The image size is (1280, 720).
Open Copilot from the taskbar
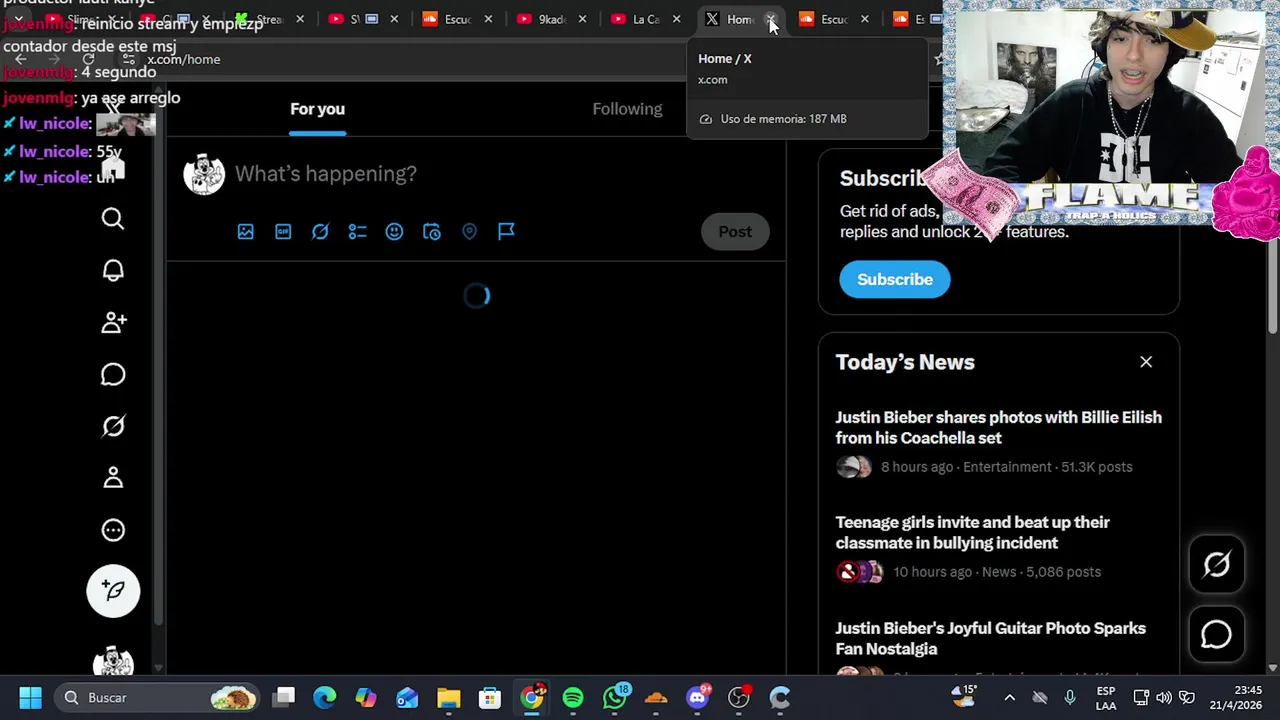point(366,697)
